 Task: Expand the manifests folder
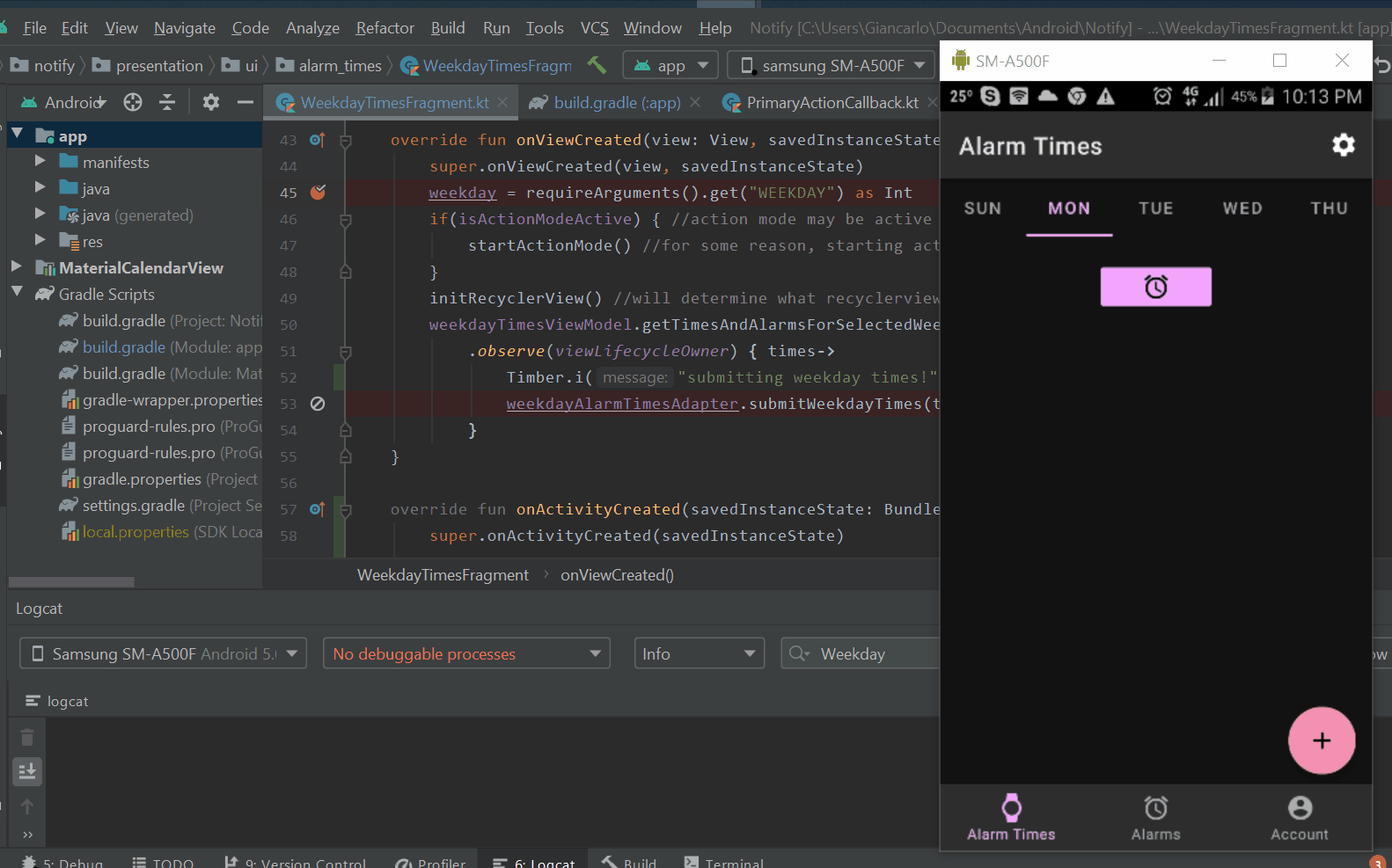pyautogui.click(x=40, y=161)
